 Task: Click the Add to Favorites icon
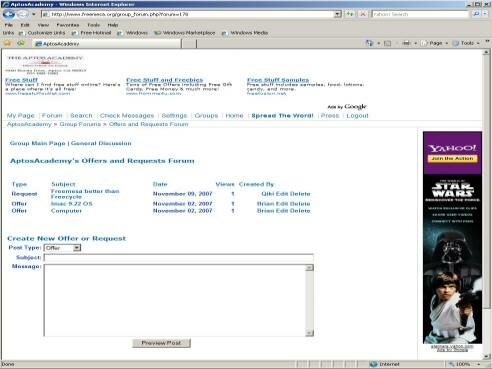[x=21, y=43]
